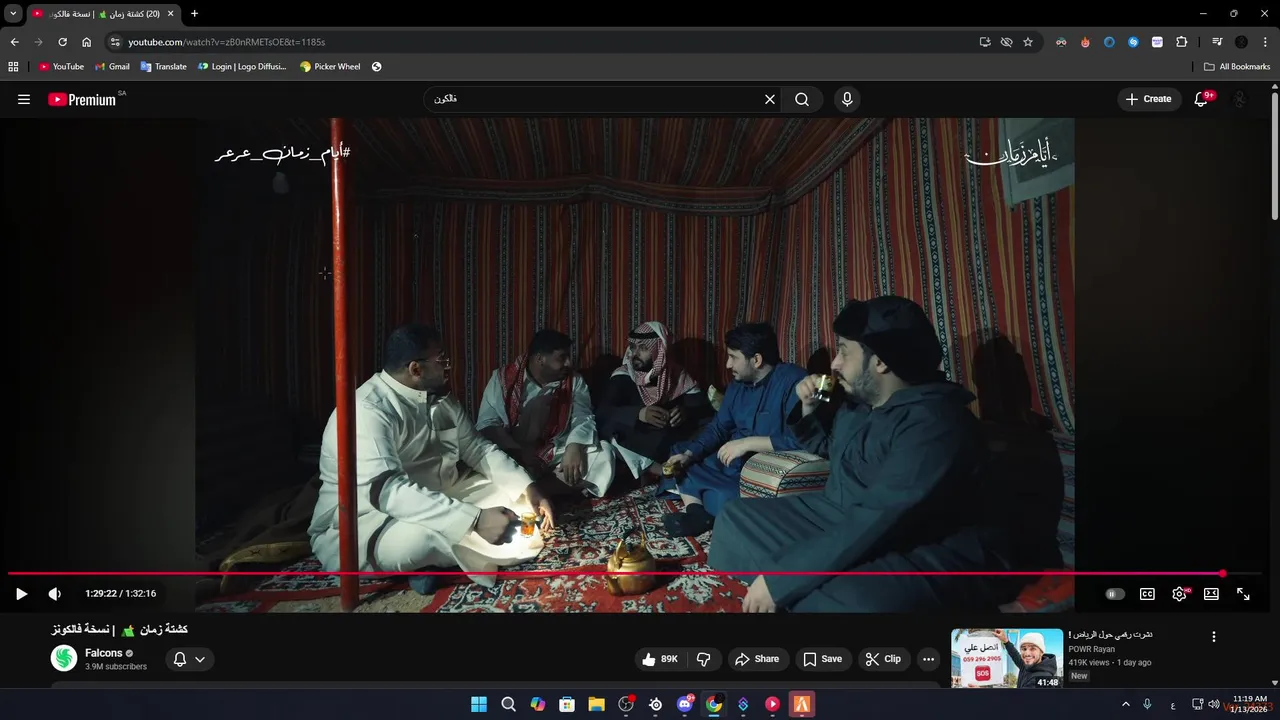Image resolution: width=1280 pixels, height=720 pixels.
Task: Open the Extensions puzzle icon
Action: 1181,42
